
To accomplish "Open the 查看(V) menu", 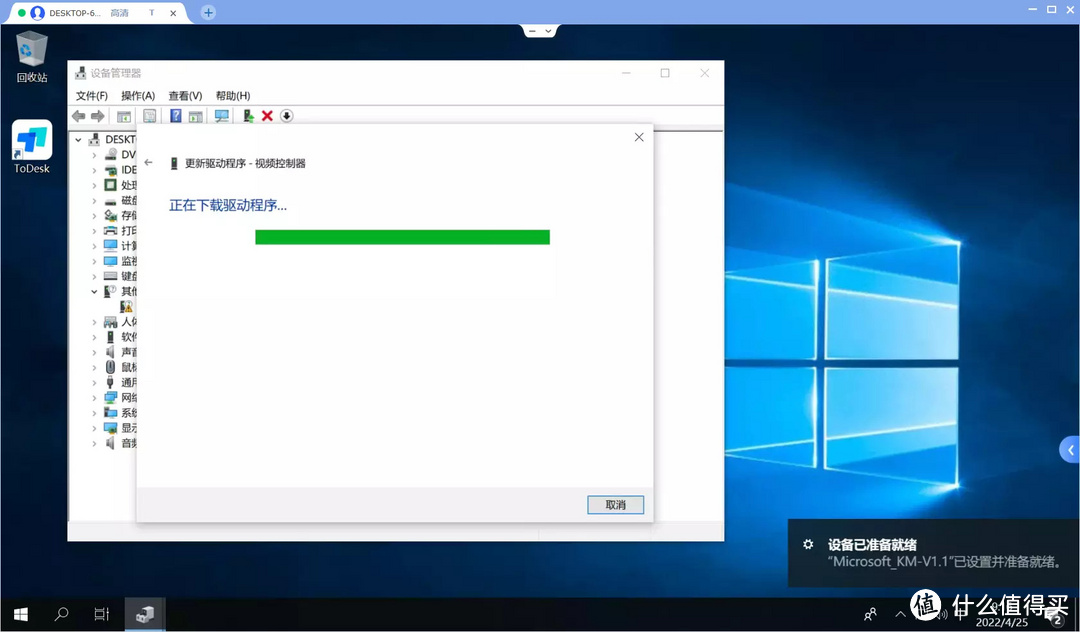I will [185, 96].
